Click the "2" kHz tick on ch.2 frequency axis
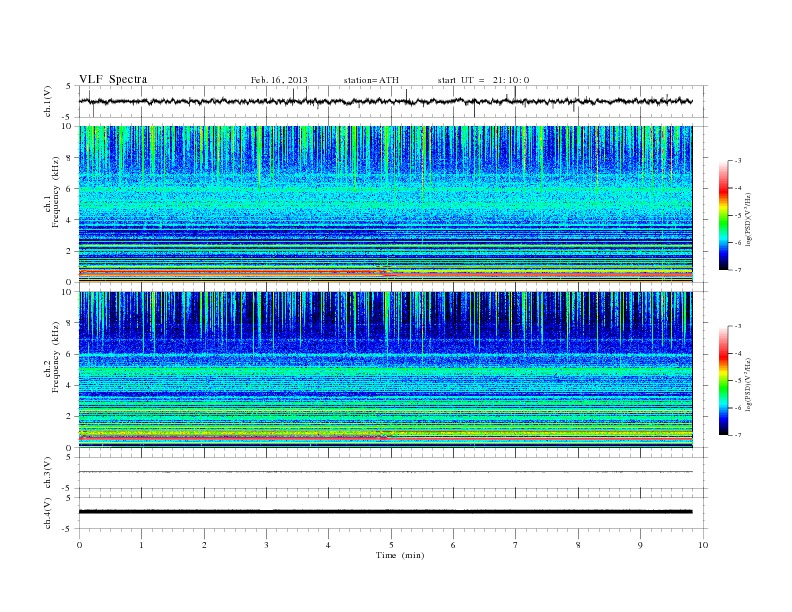The height and width of the screenshot is (612, 792). pos(70,417)
